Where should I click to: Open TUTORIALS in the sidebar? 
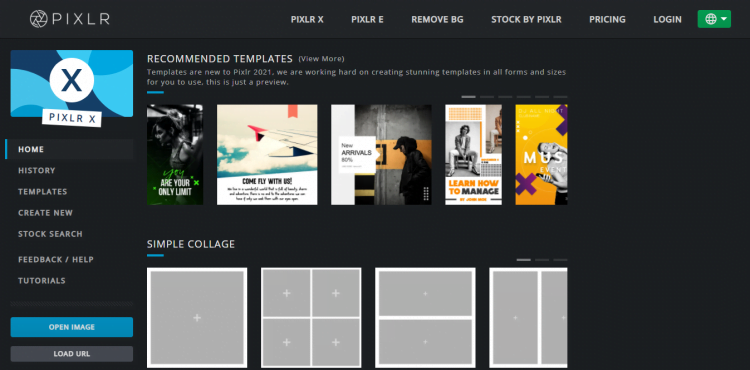[x=42, y=280]
